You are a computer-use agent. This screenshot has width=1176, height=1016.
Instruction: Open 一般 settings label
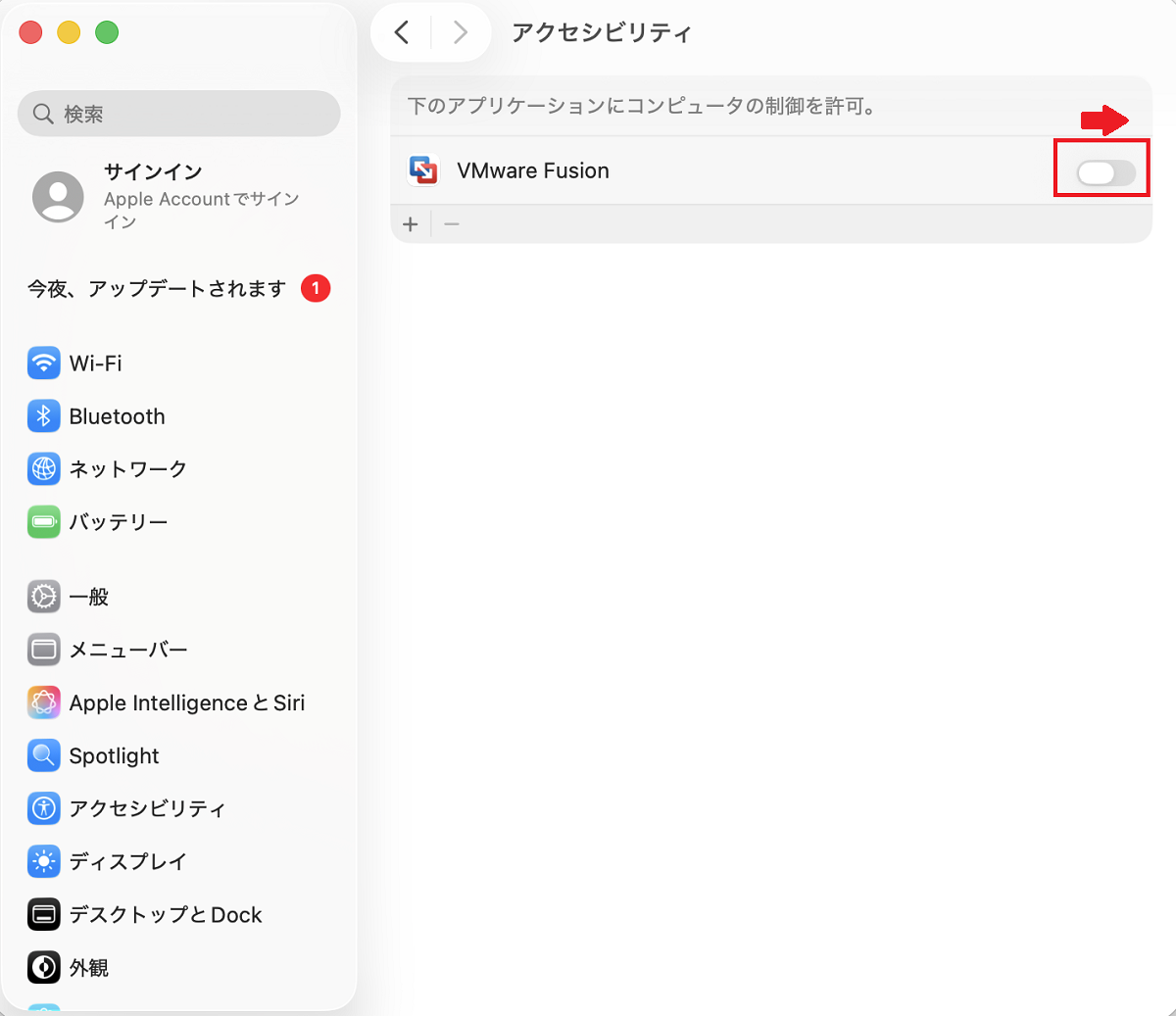[89, 597]
